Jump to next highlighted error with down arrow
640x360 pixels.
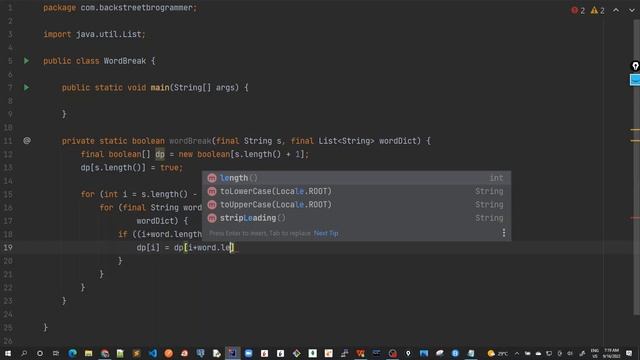[631, 11]
